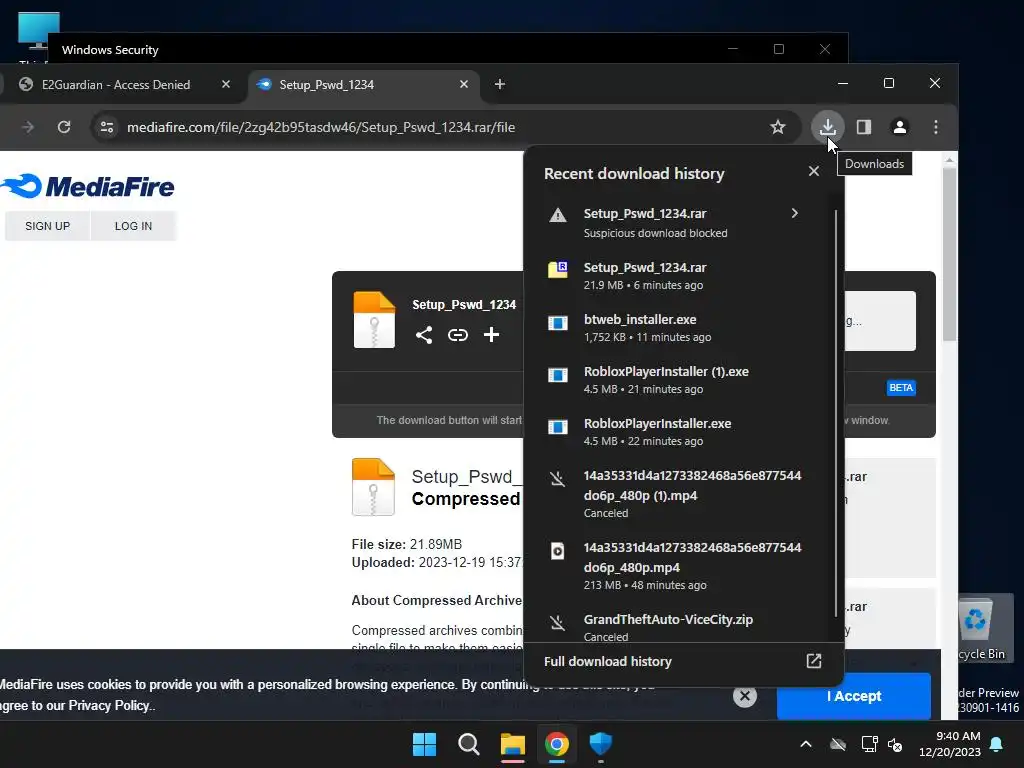Open btweb_installer.exe download entry
1024x768 pixels.
coord(679,328)
